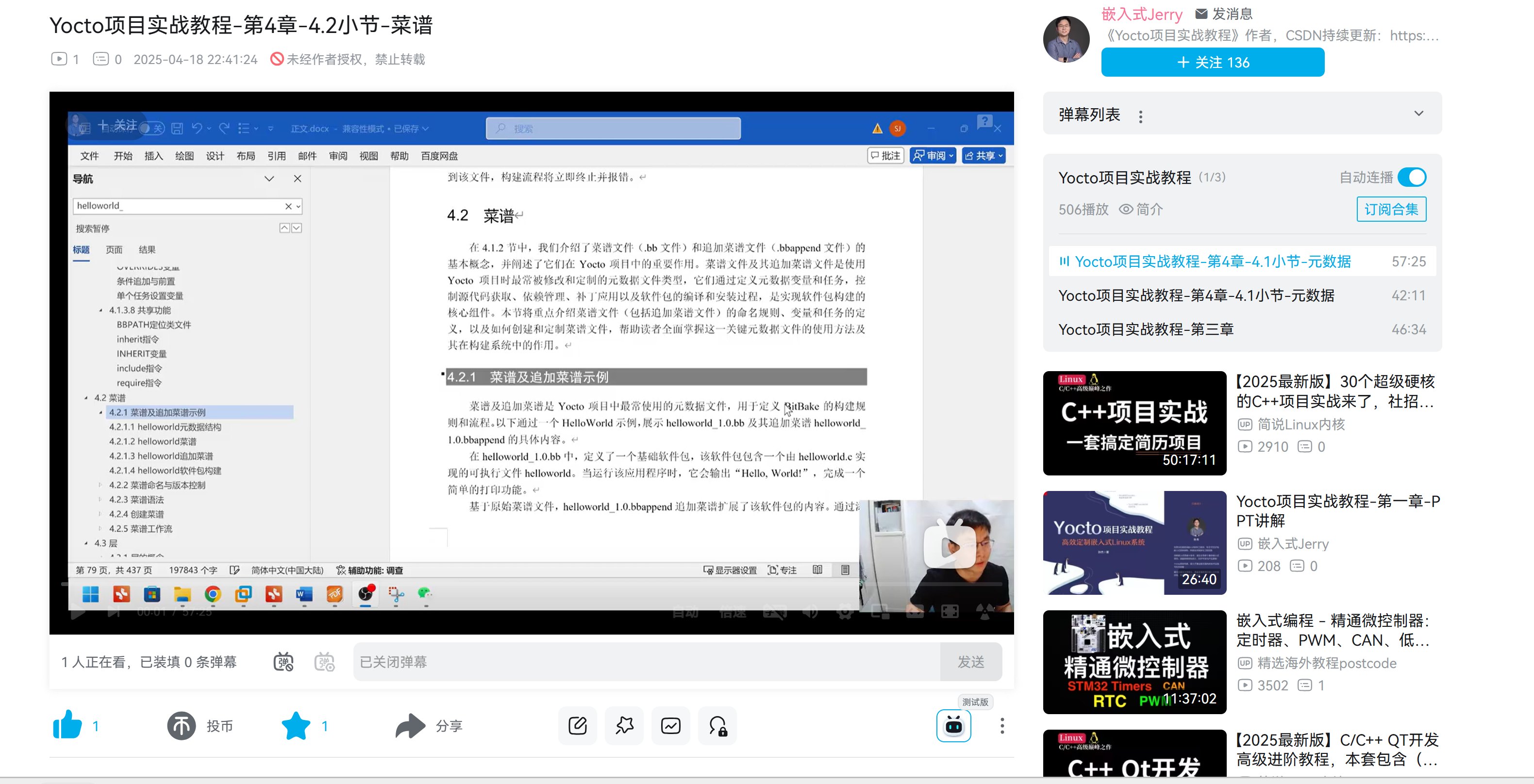The height and width of the screenshot is (784, 1534).
Task: Open the C++项目实战 recommended video thumbnail
Action: click(1134, 423)
